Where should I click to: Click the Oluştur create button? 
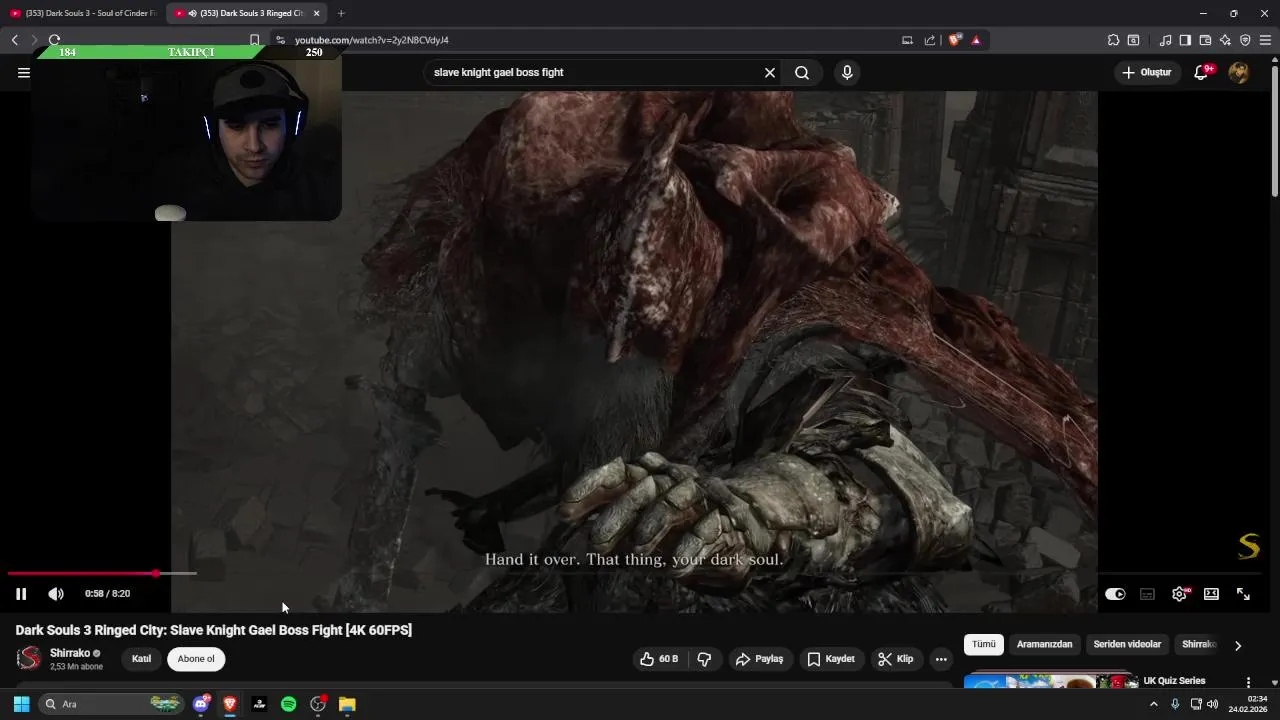click(1147, 72)
